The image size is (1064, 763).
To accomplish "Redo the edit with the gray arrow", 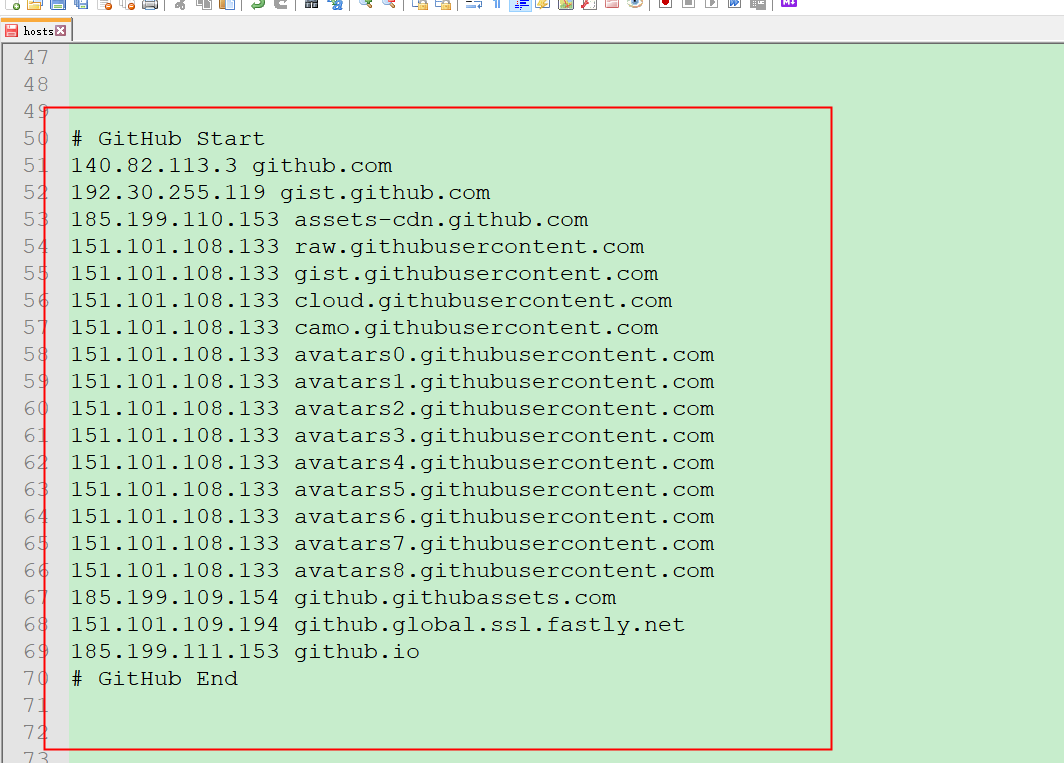I will click(281, 3).
